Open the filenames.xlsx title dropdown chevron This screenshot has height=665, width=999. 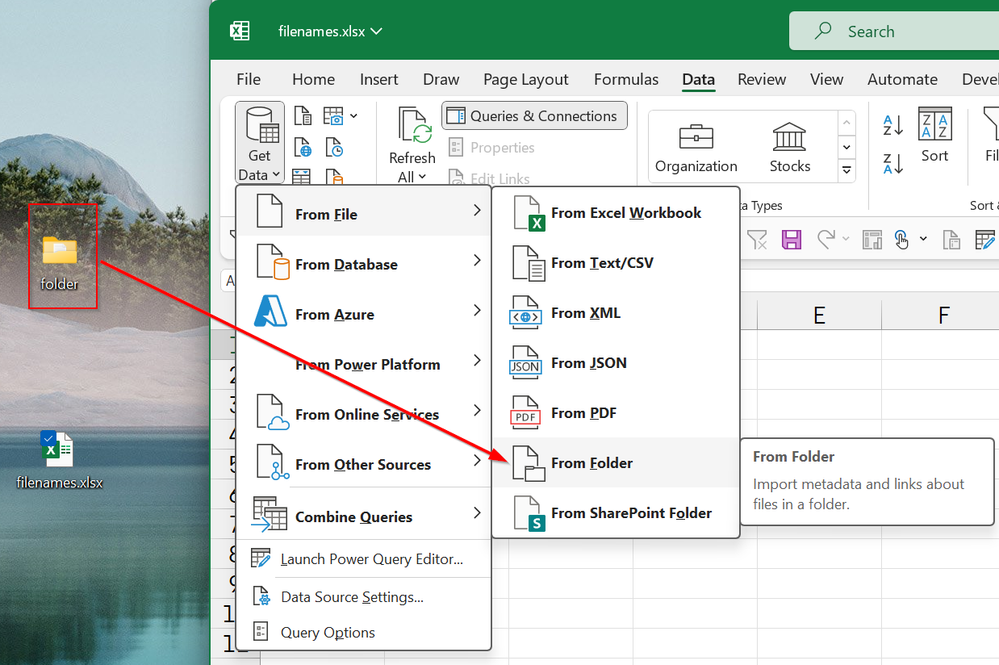pos(377,31)
